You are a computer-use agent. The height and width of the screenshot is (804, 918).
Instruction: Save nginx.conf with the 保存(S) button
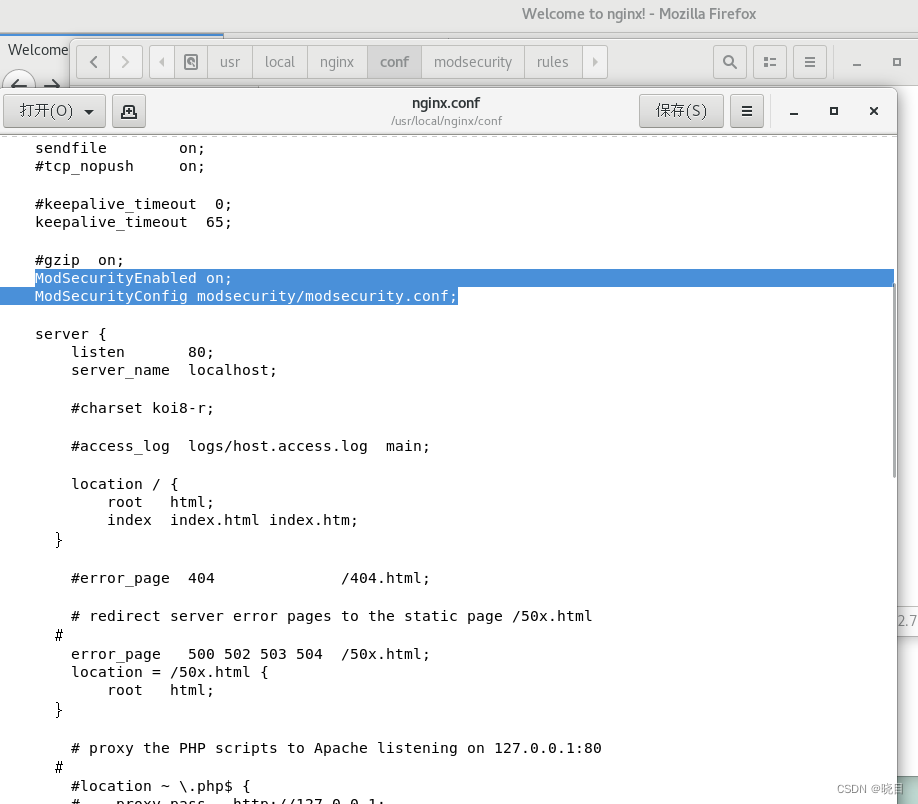[x=681, y=110]
